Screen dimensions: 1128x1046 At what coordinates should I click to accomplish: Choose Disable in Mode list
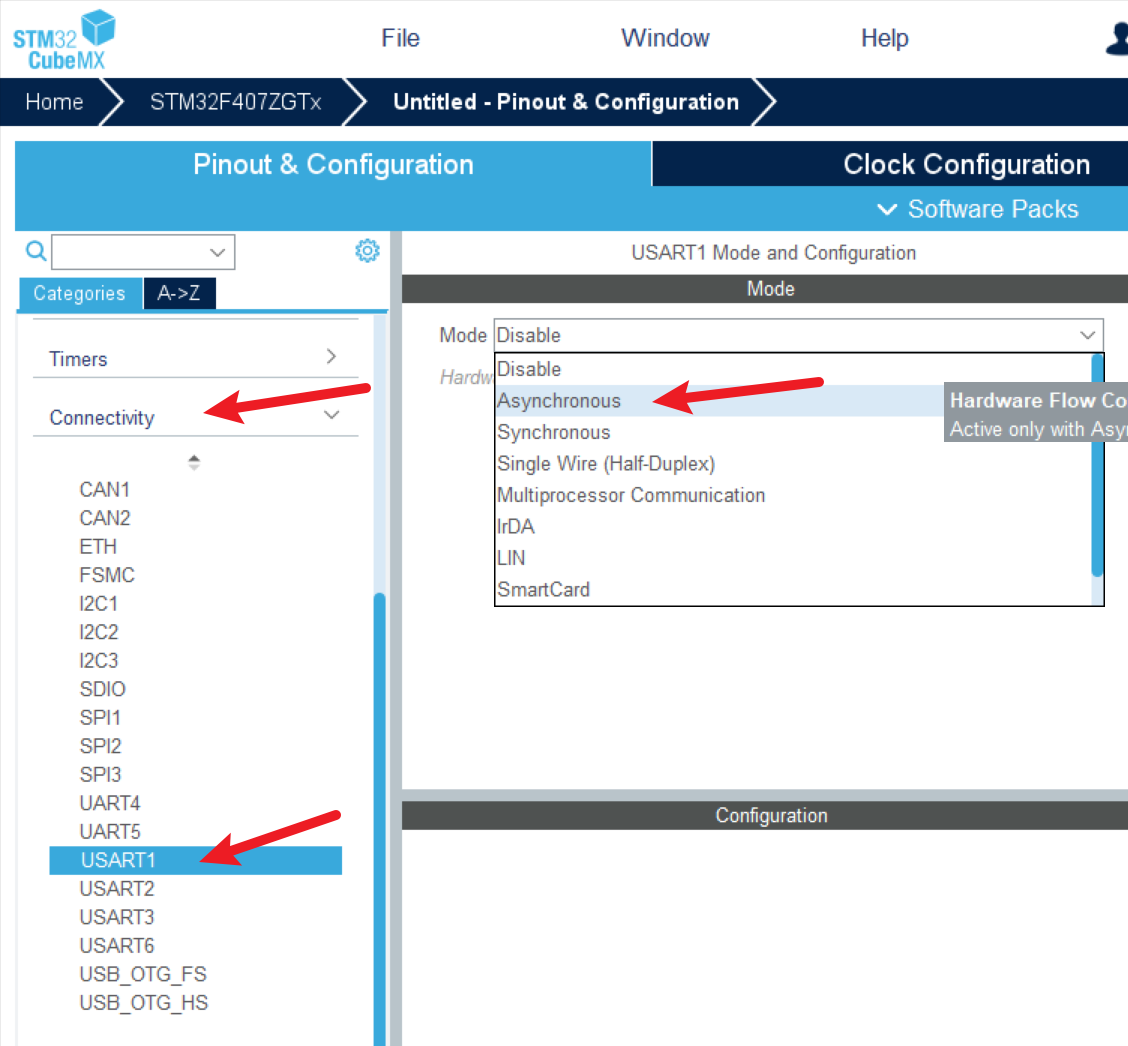[793, 369]
